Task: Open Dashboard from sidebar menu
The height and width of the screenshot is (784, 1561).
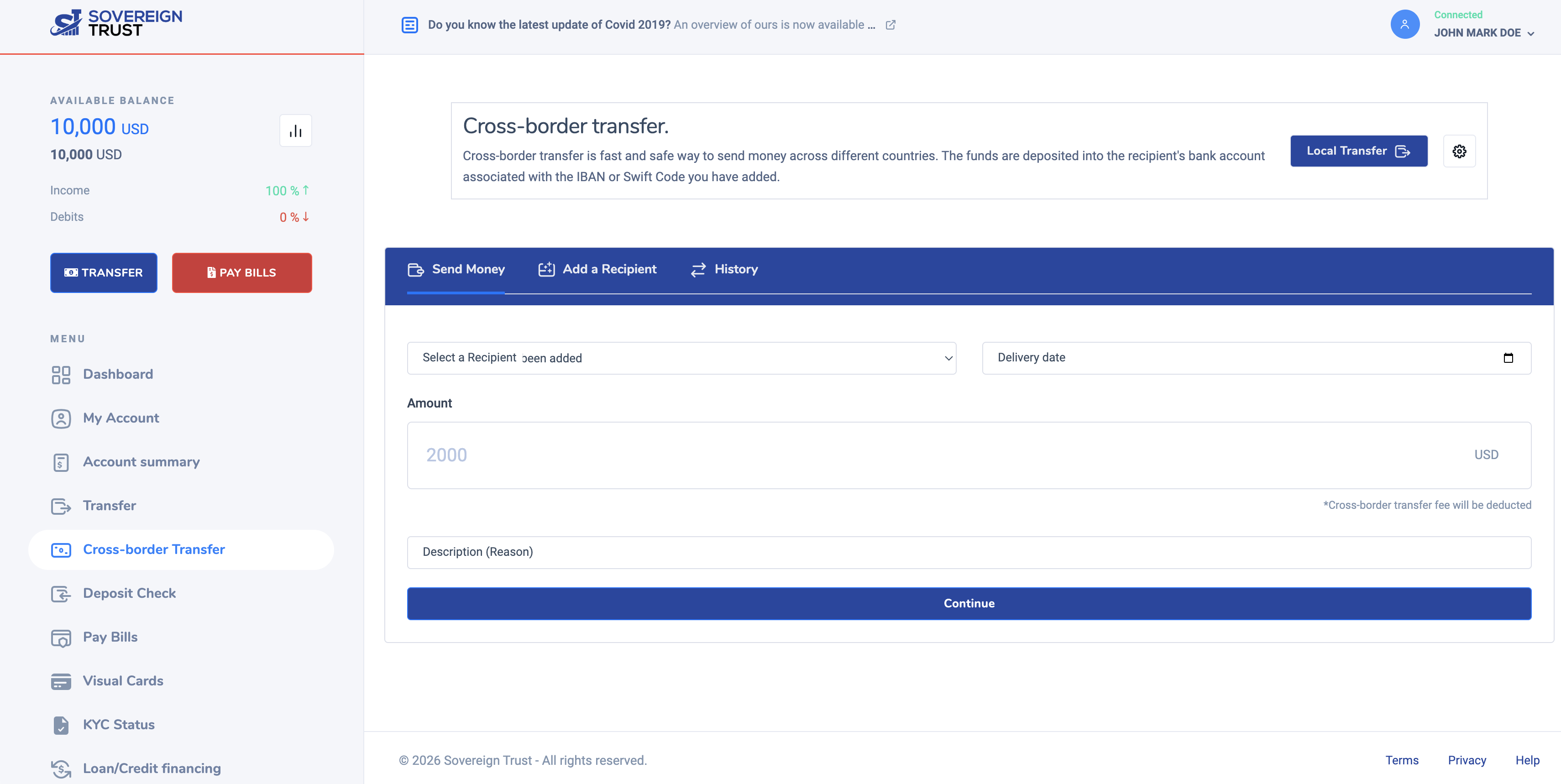Action: coord(118,374)
